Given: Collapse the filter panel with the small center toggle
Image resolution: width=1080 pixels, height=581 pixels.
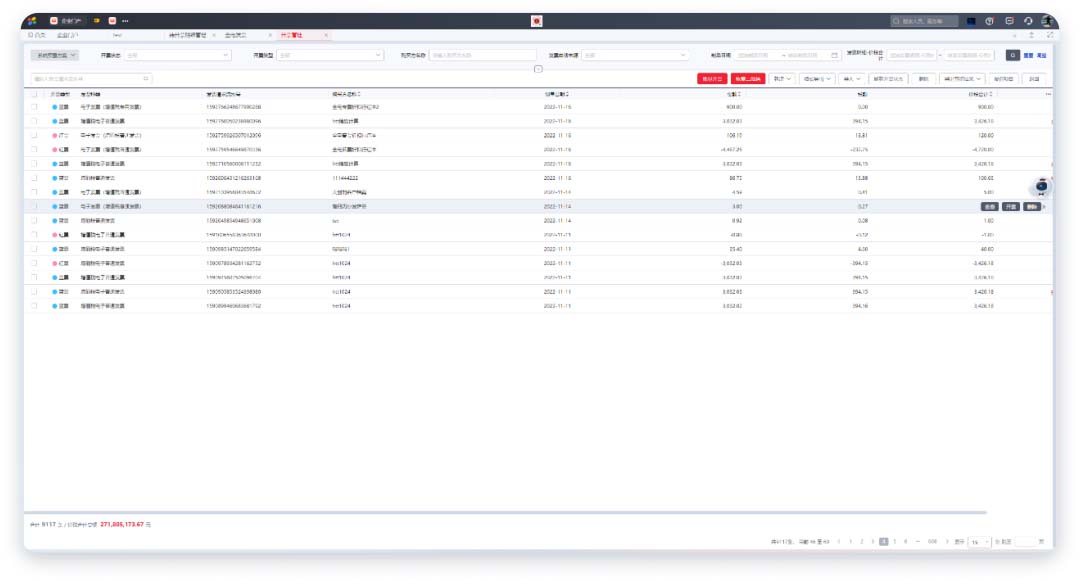Looking at the screenshot, I should tap(538, 69).
